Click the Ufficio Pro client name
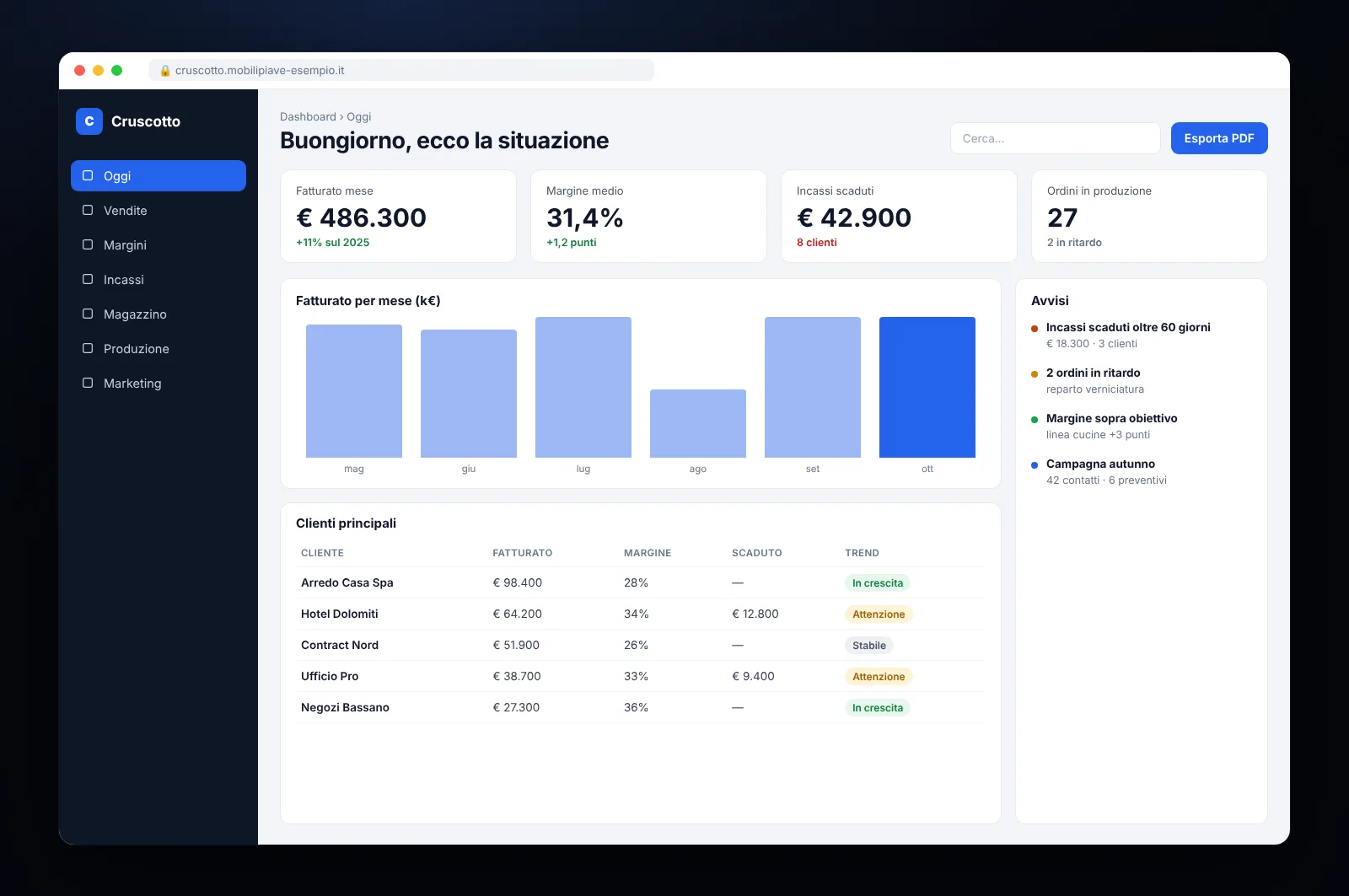Viewport: 1349px width, 896px height. 330,677
